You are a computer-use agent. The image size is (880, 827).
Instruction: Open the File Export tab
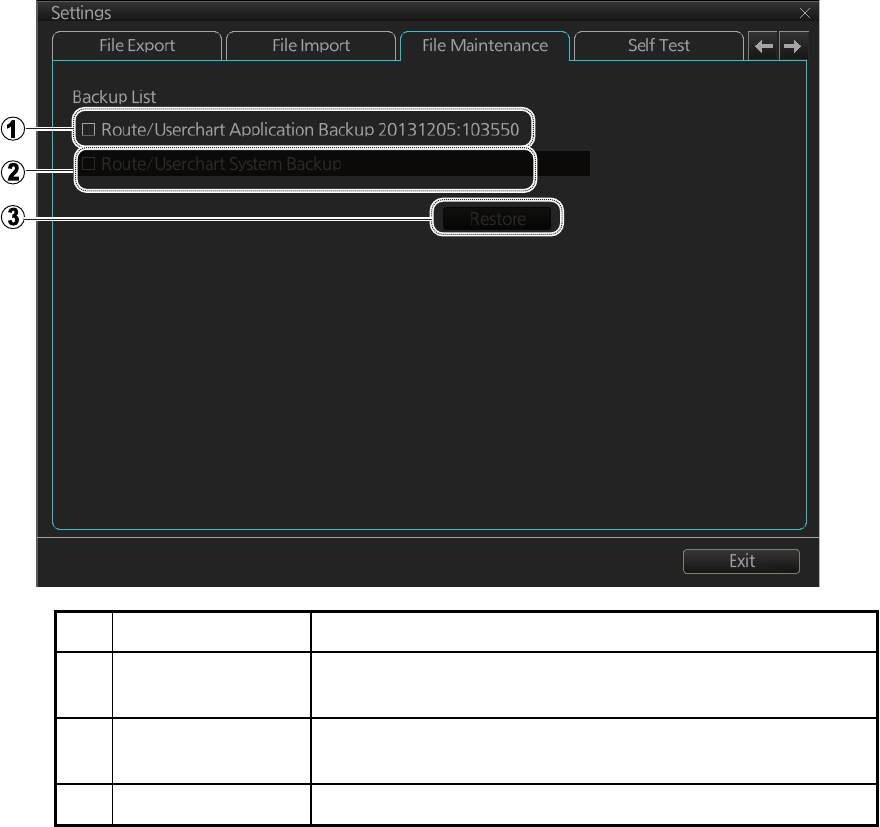pyautogui.click(x=137, y=45)
